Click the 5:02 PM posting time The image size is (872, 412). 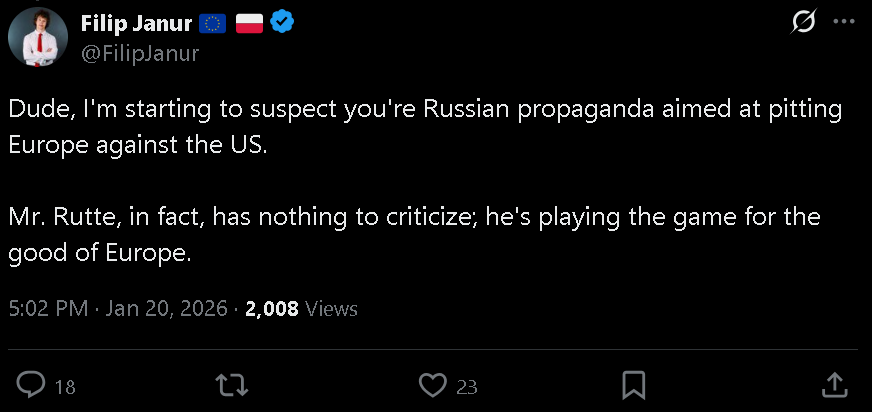point(48,309)
